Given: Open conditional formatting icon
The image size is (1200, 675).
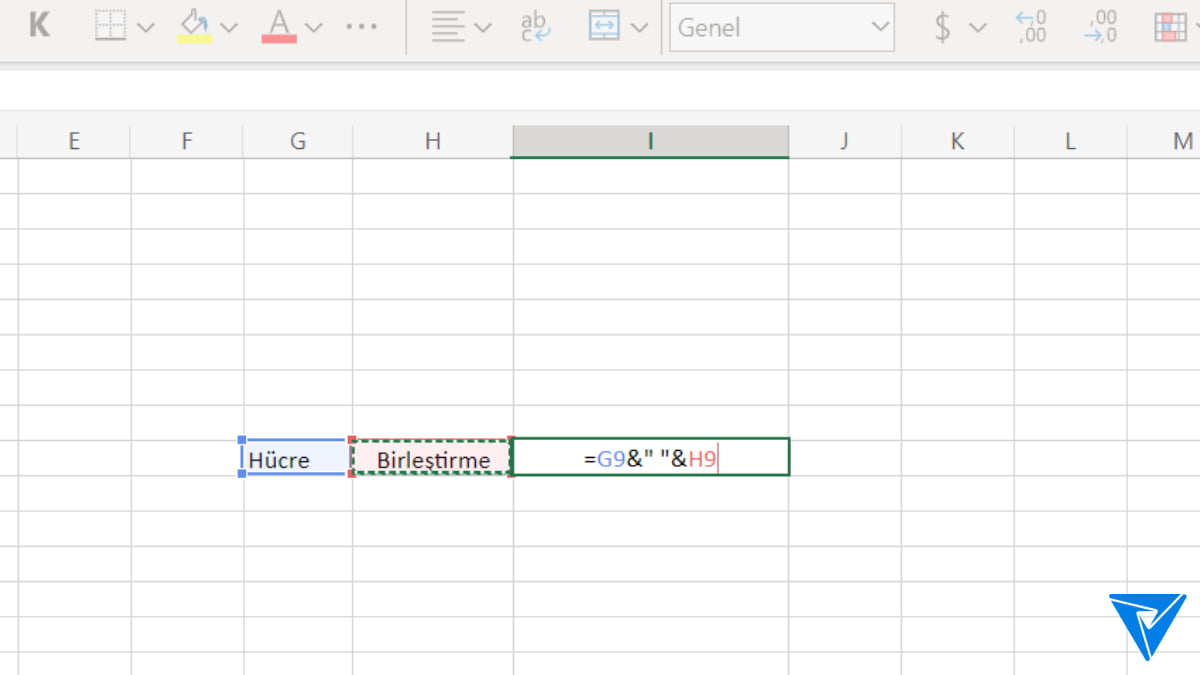Looking at the screenshot, I should point(1170,27).
